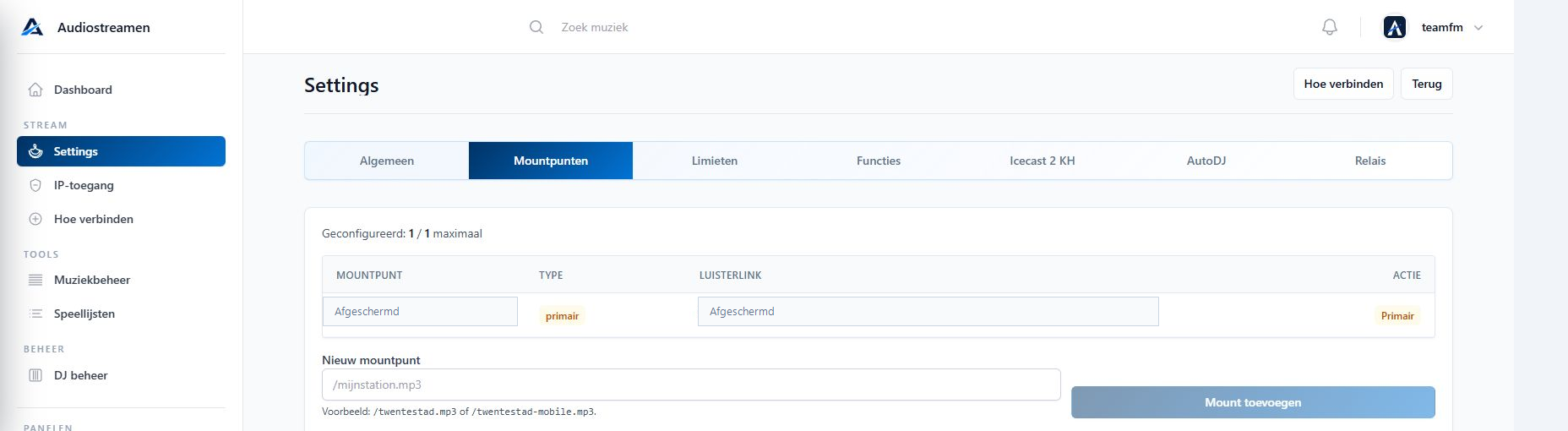Open notifications bell
The height and width of the screenshot is (431, 1568).
pyautogui.click(x=1330, y=27)
